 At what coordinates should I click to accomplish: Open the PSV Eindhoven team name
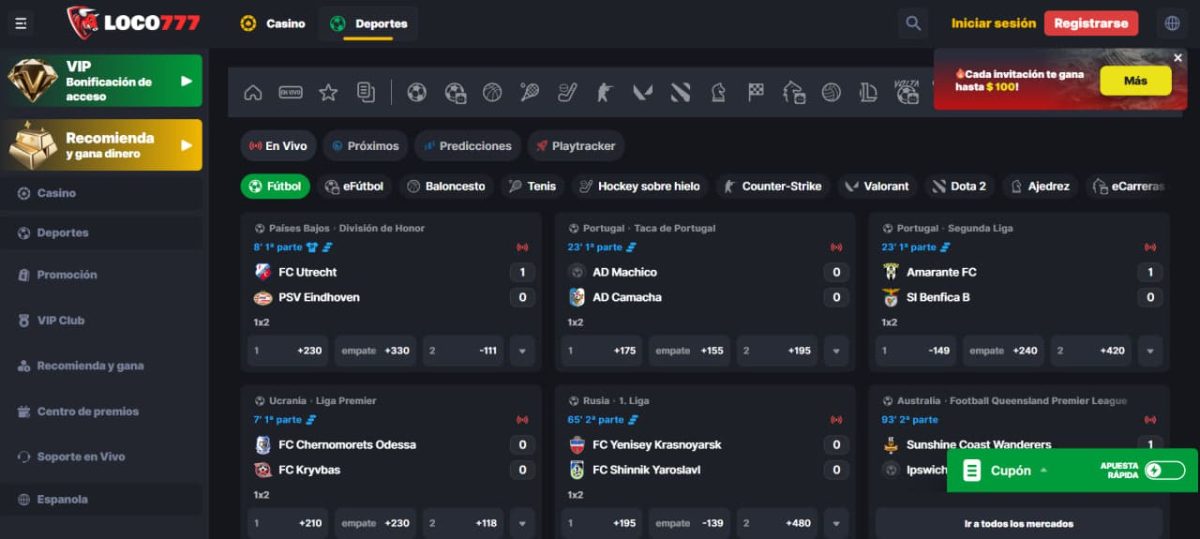click(x=319, y=297)
